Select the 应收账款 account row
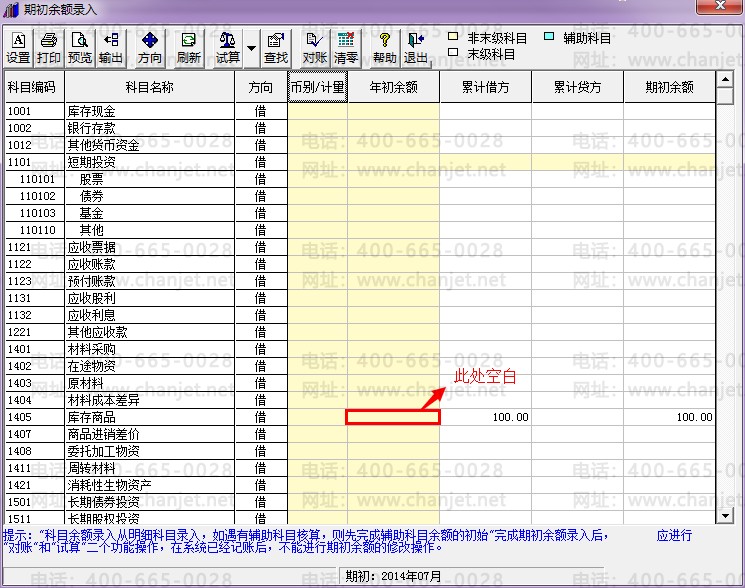Screen dimensions: 745x588 [x=360, y=264]
